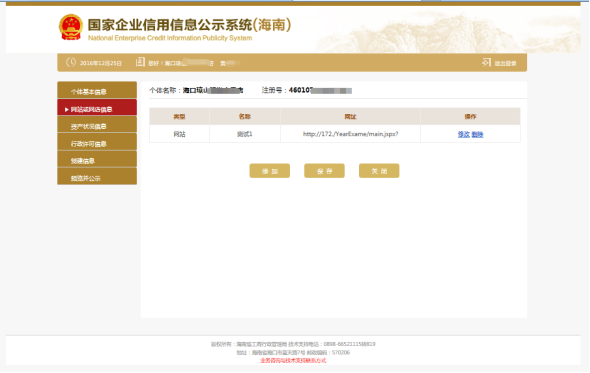
Task: Open red 业务咨询与技术支持联系方式 footer link
Action: pyautogui.click(x=293, y=361)
